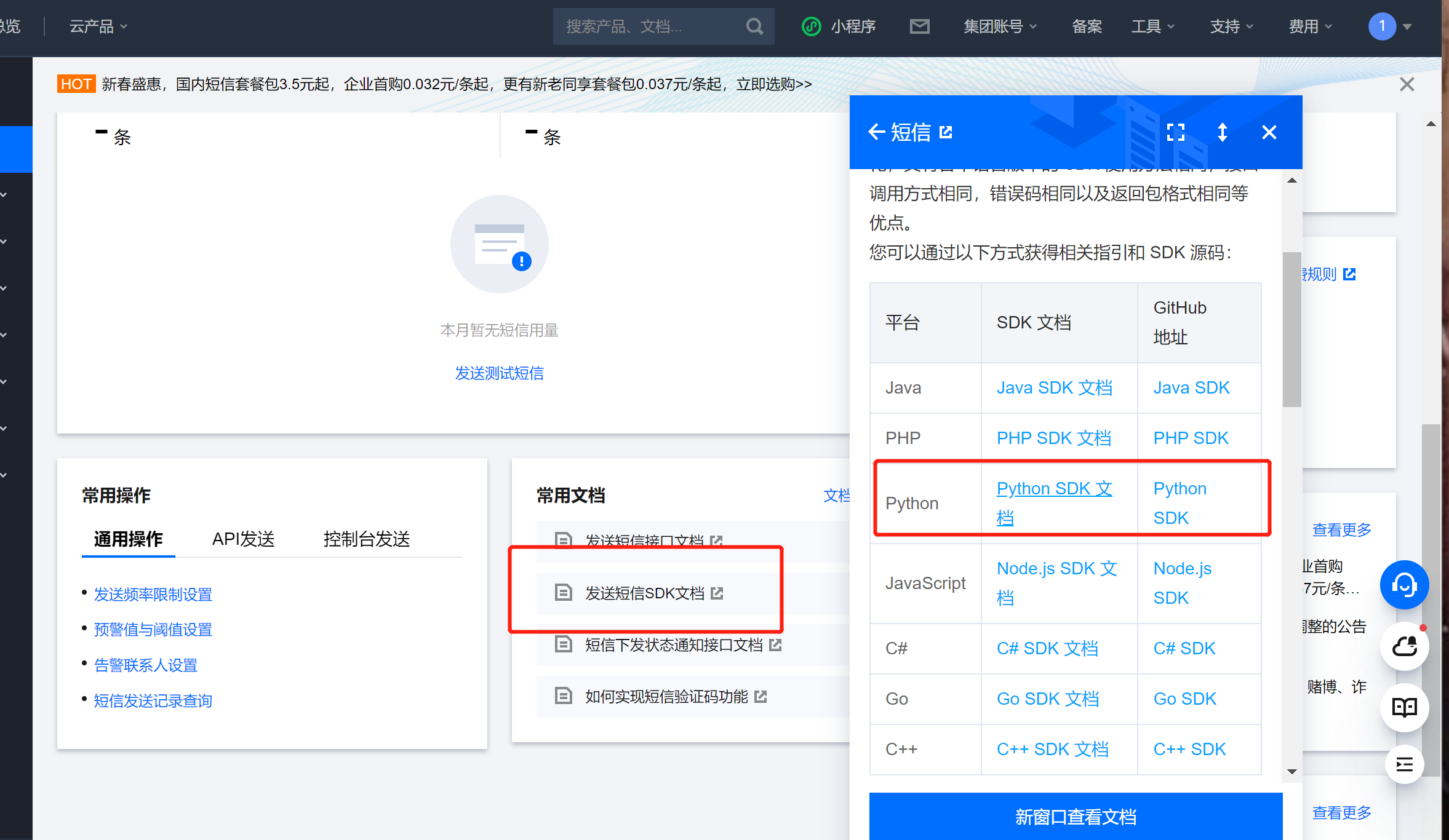Switch to the API发送 tab
Viewport: 1449px width, 840px height.
tap(243, 539)
